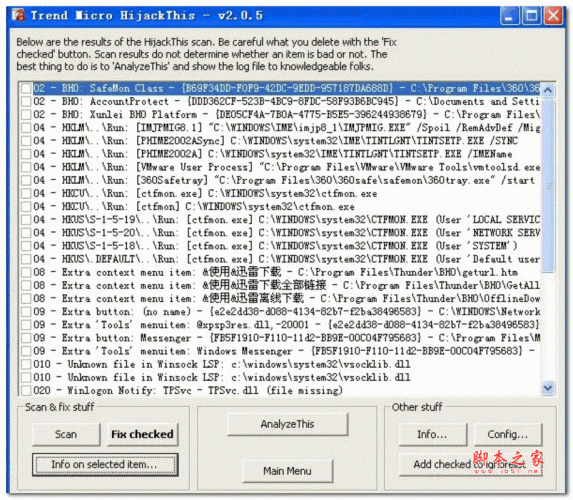
Task: Check the Winlogon Notify TPSvc entry
Action: 26,390
